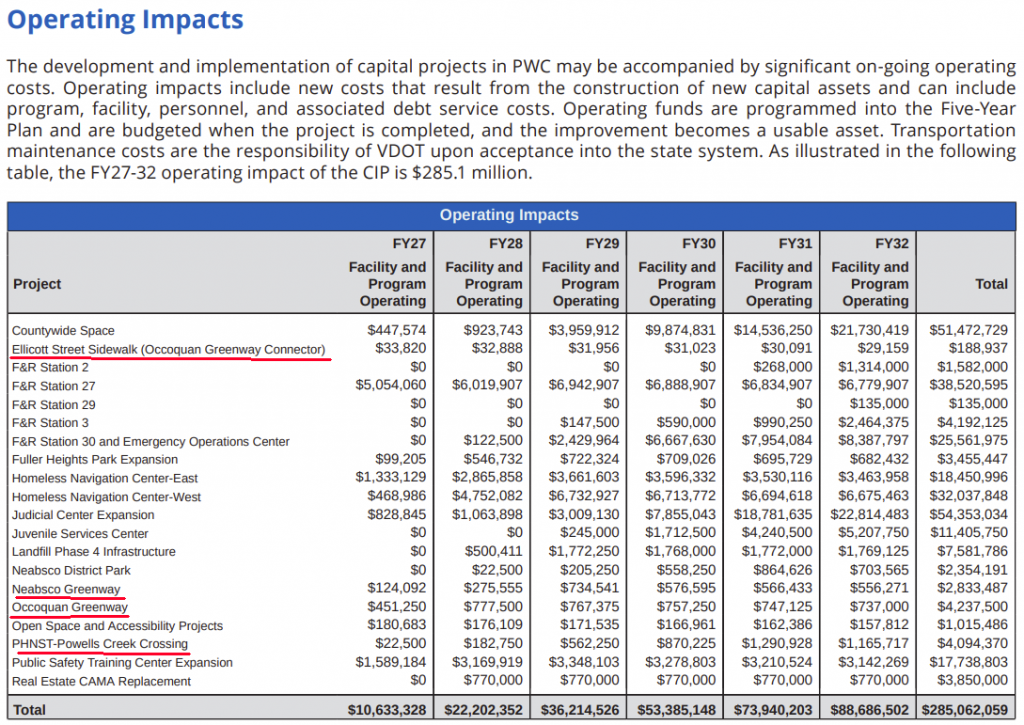Click the F&R Station 27 project name
Screen dimensions: 1024x725
(54, 386)
